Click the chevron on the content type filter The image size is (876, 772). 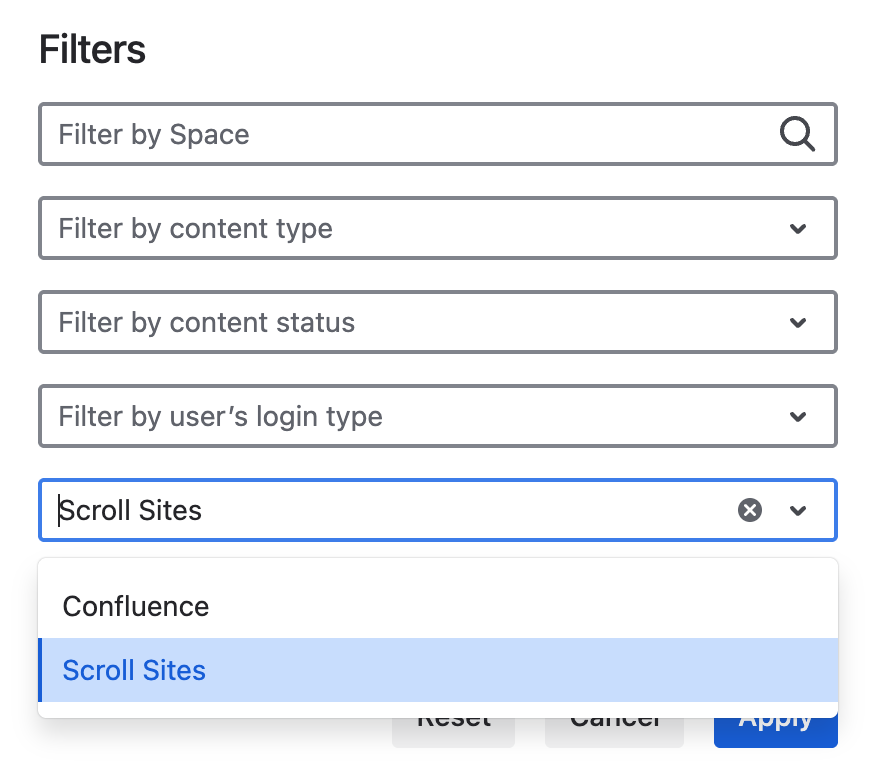click(798, 228)
